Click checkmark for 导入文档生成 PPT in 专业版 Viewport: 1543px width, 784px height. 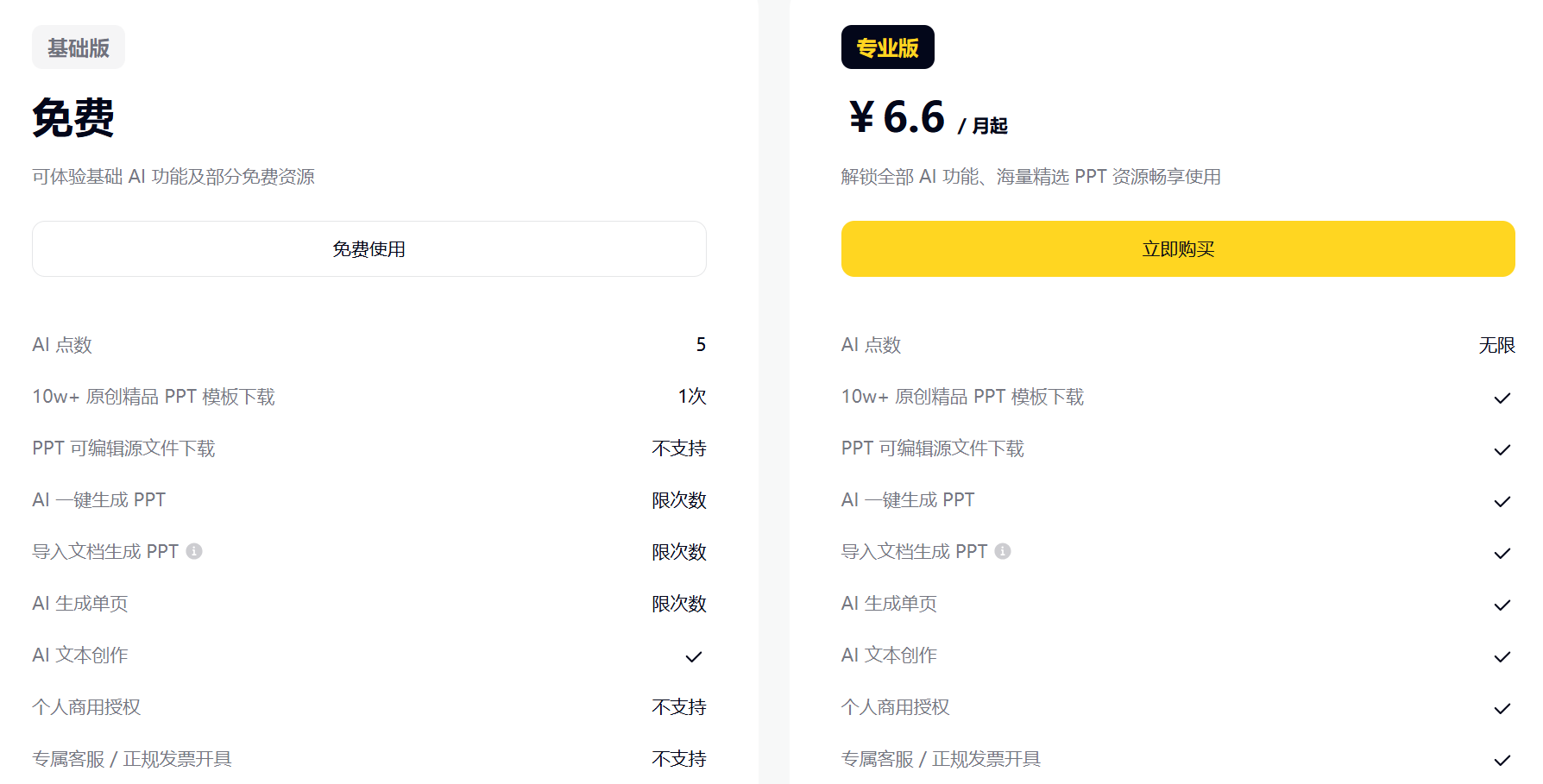[x=1502, y=553]
